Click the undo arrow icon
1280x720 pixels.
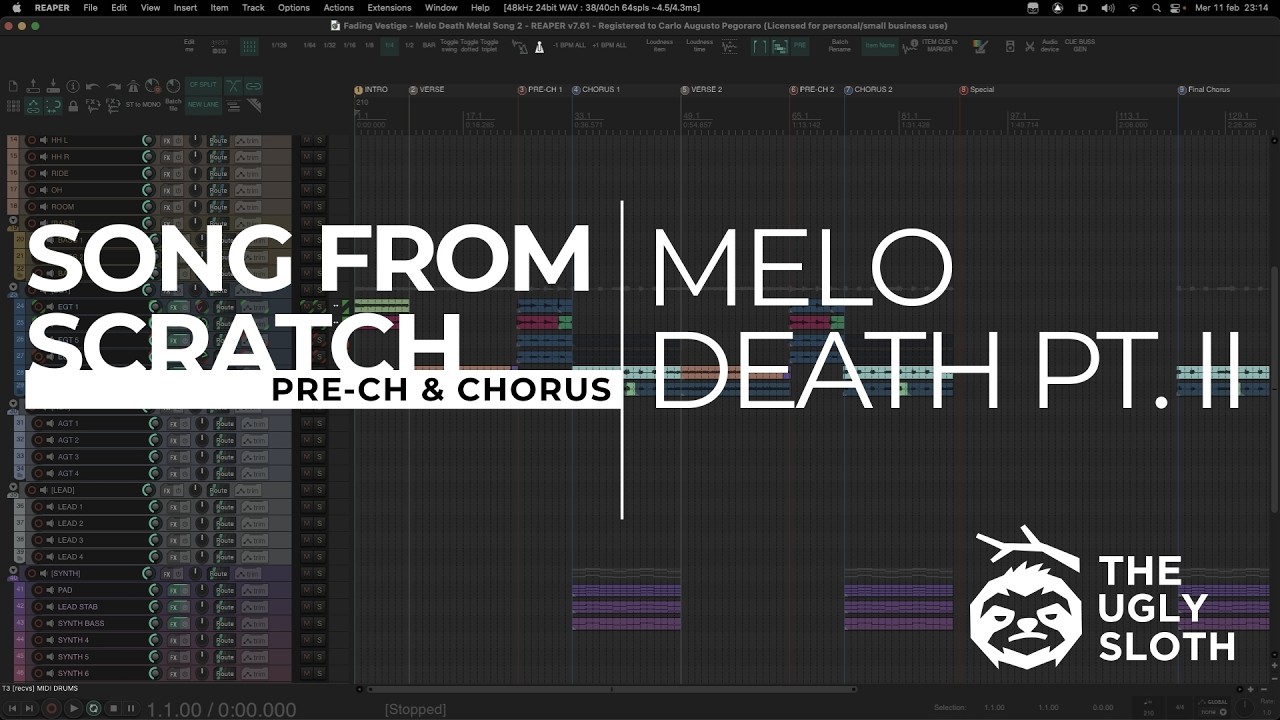pyautogui.click(x=93, y=87)
